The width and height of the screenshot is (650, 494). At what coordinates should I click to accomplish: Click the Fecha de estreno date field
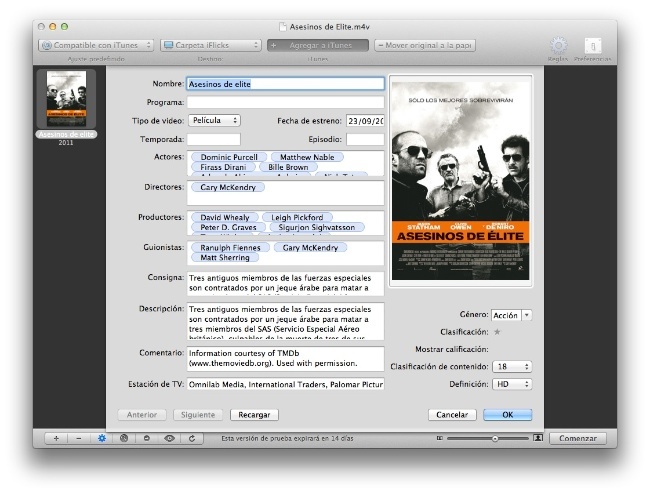pos(365,121)
